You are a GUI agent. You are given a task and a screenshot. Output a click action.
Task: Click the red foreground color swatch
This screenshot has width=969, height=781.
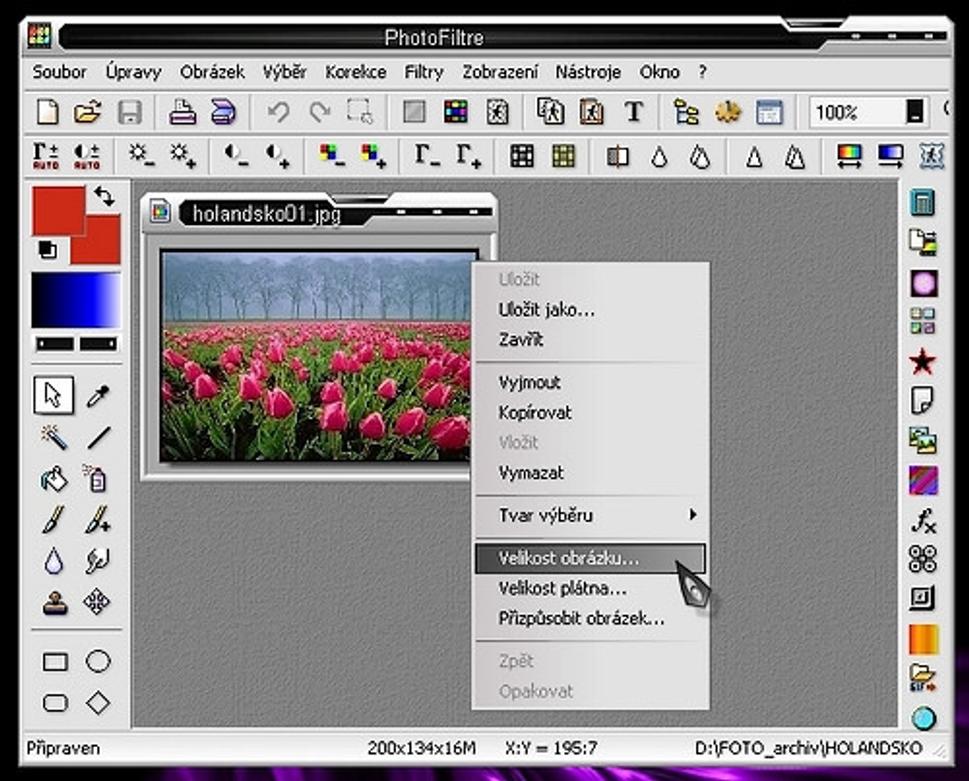click(58, 211)
